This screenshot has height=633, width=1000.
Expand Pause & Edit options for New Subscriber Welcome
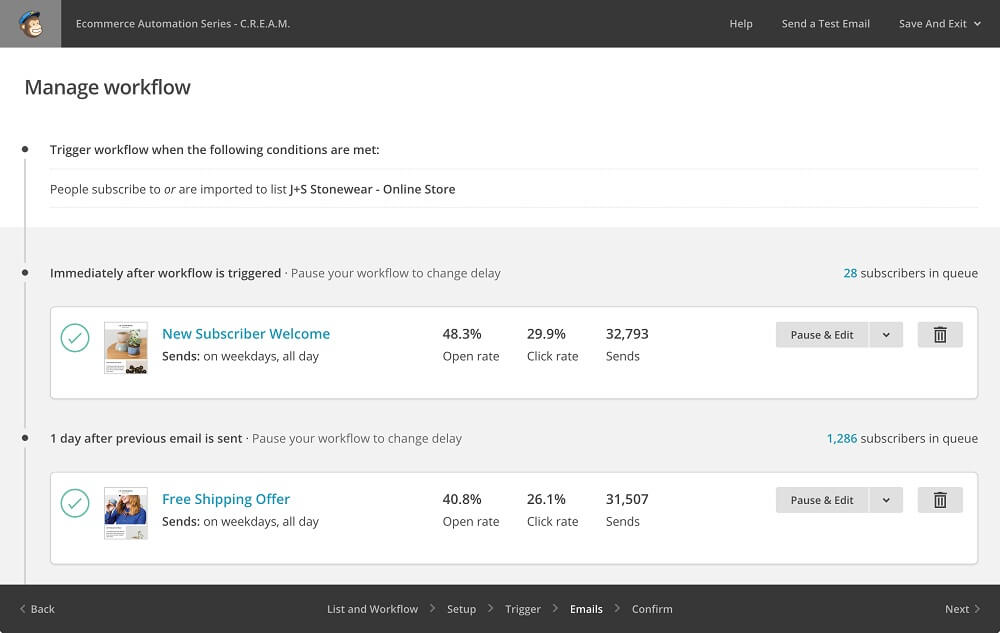click(x=886, y=334)
